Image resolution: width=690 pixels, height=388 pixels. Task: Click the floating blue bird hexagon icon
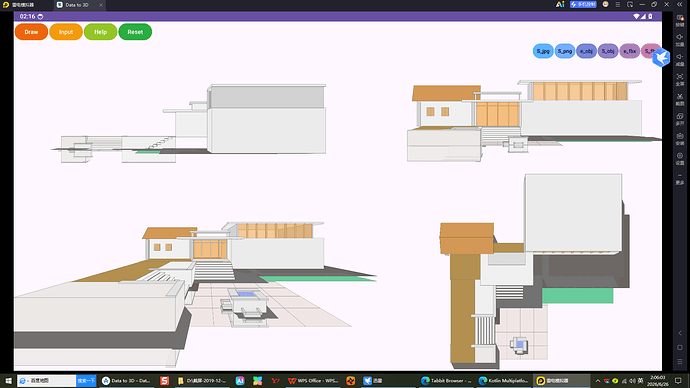click(661, 58)
